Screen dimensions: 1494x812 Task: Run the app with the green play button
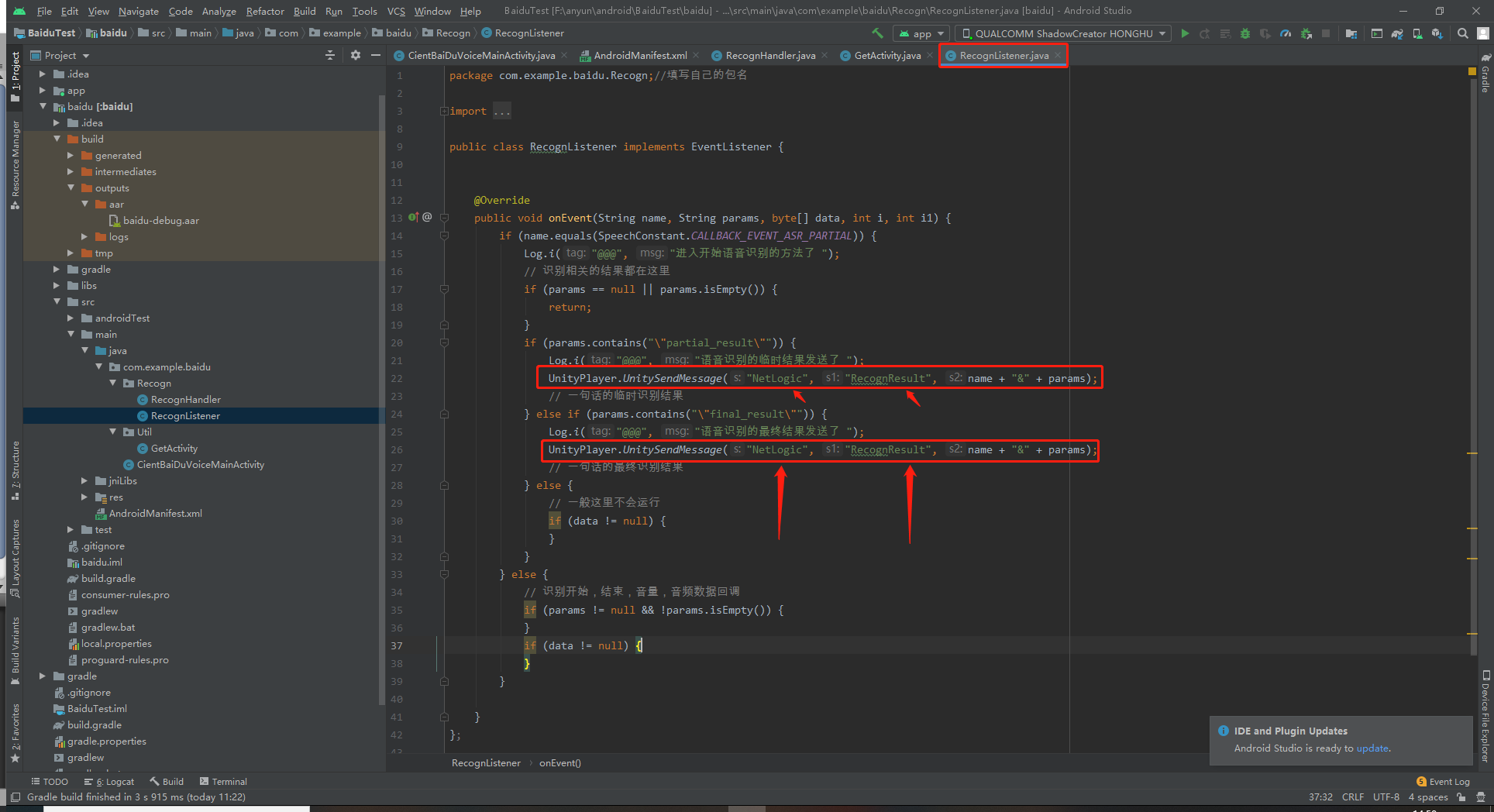[1185, 33]
